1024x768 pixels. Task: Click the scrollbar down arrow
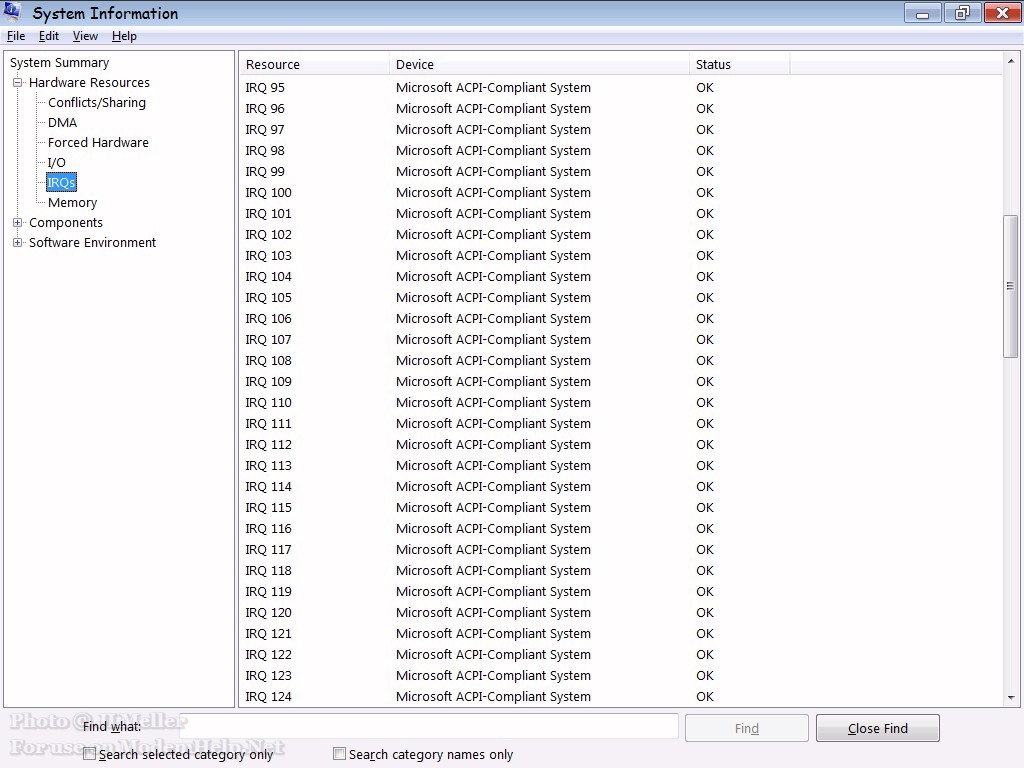click(1011, 697)
